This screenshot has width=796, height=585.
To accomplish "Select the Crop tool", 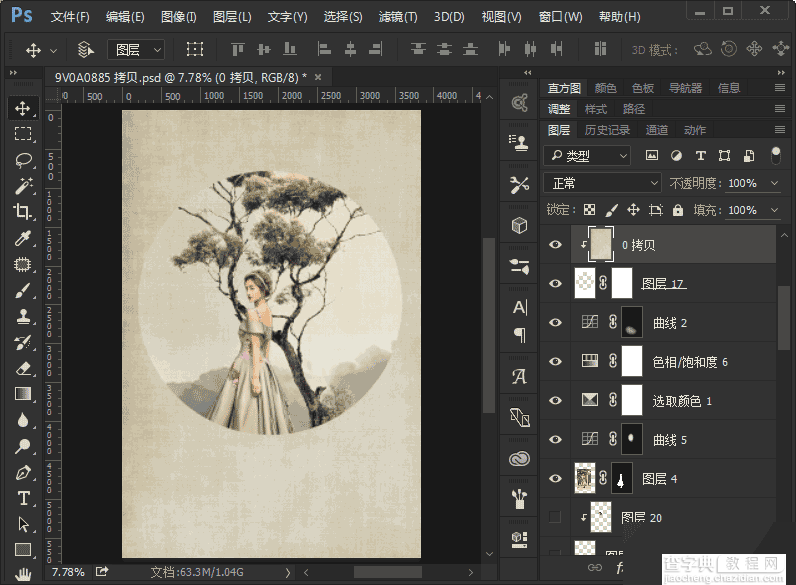I will 22,212.
